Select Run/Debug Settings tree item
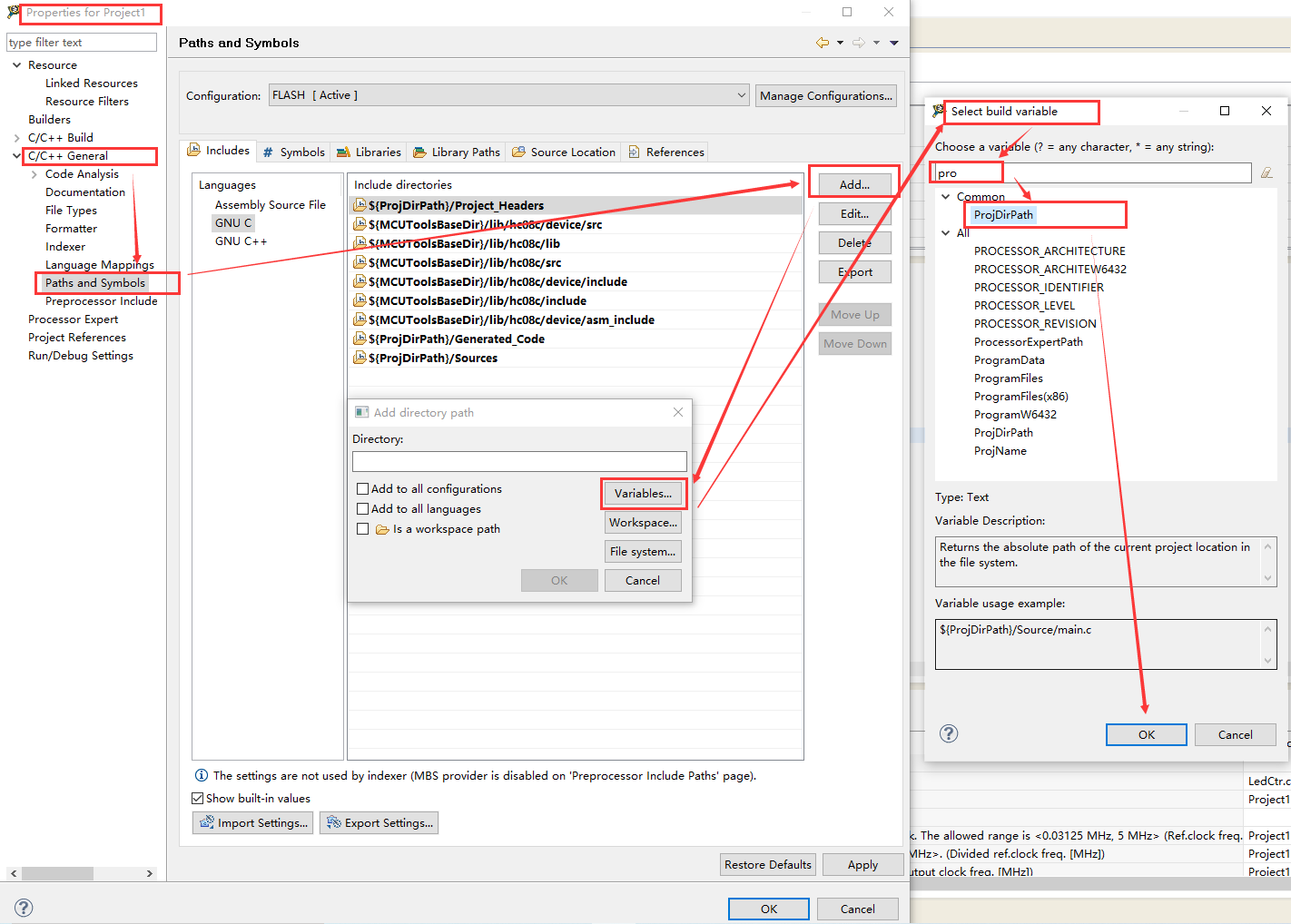The height and width of the screenshot is (924, 1291). [x=81, y=356]
